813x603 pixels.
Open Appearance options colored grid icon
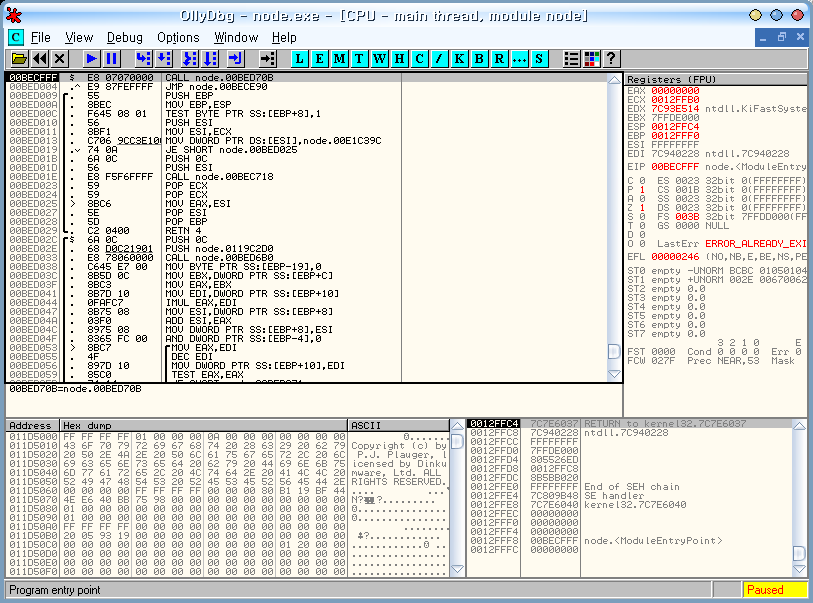click(592, 59)
